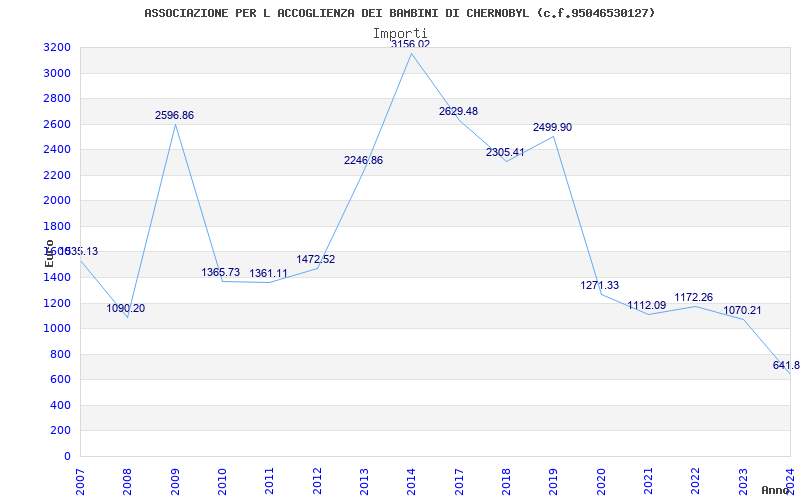Select the x-axis year 2019
800x500 pixels.
click(x=554, y=482)
